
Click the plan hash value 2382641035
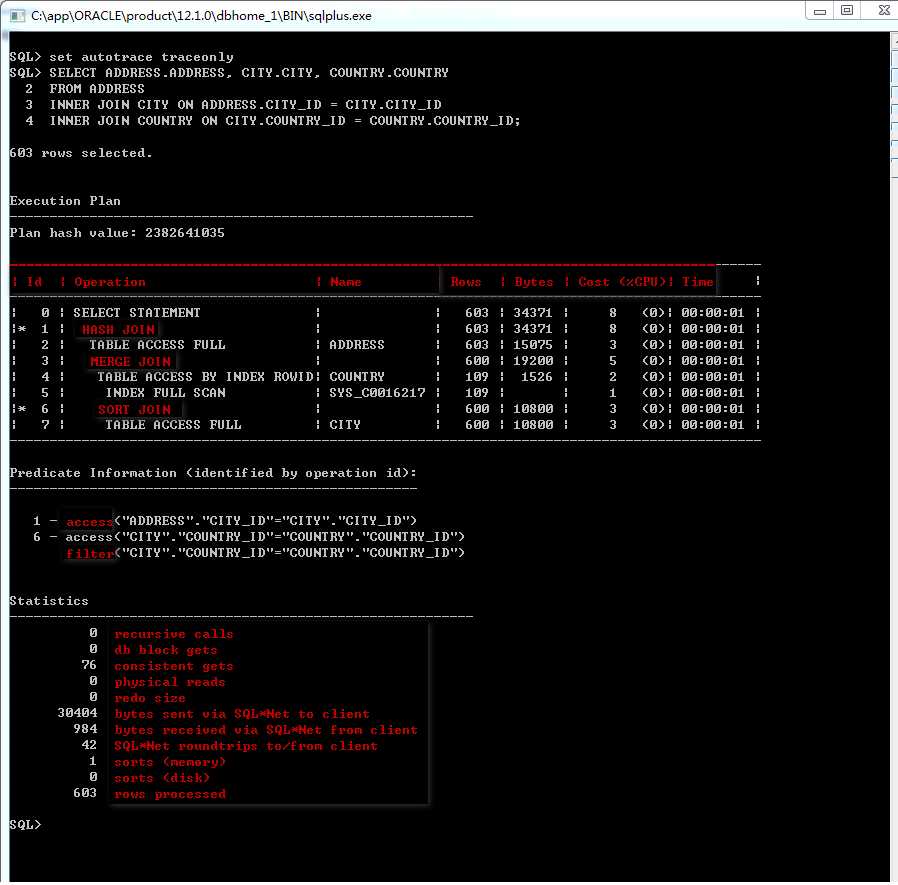coord(184,233)
